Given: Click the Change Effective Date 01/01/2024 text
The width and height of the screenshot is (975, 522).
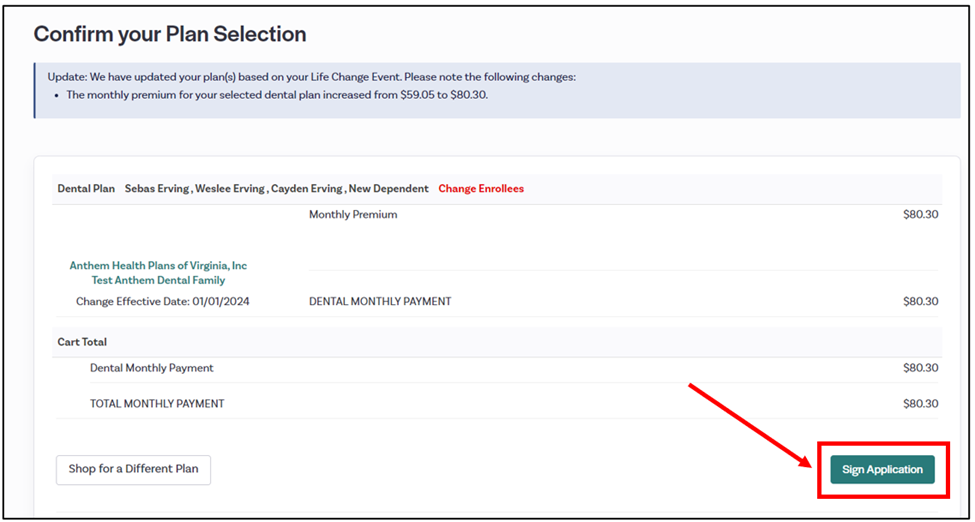Looking at the screenshot, I should (162, 301).
